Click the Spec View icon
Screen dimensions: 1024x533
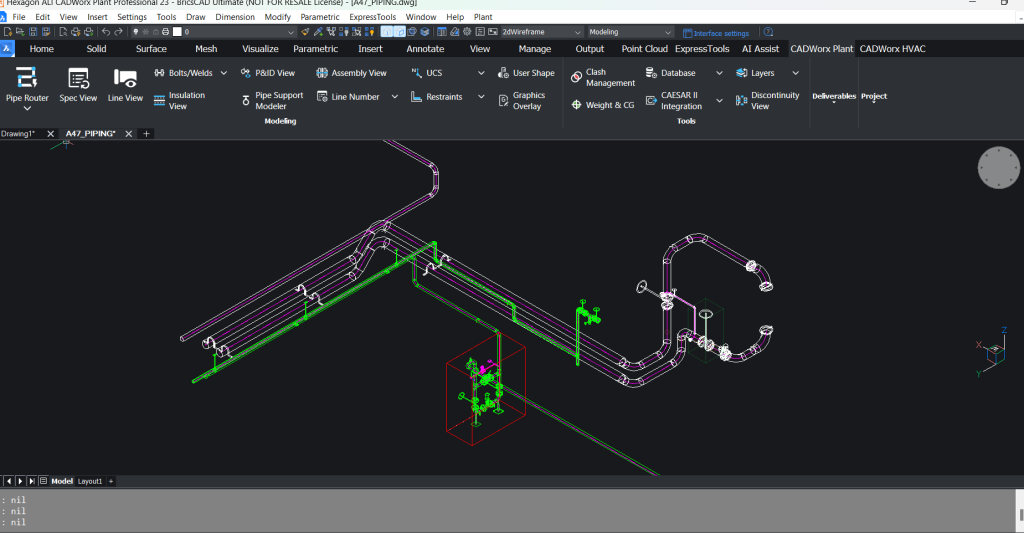pyautogui.click(x=78, y=78)
